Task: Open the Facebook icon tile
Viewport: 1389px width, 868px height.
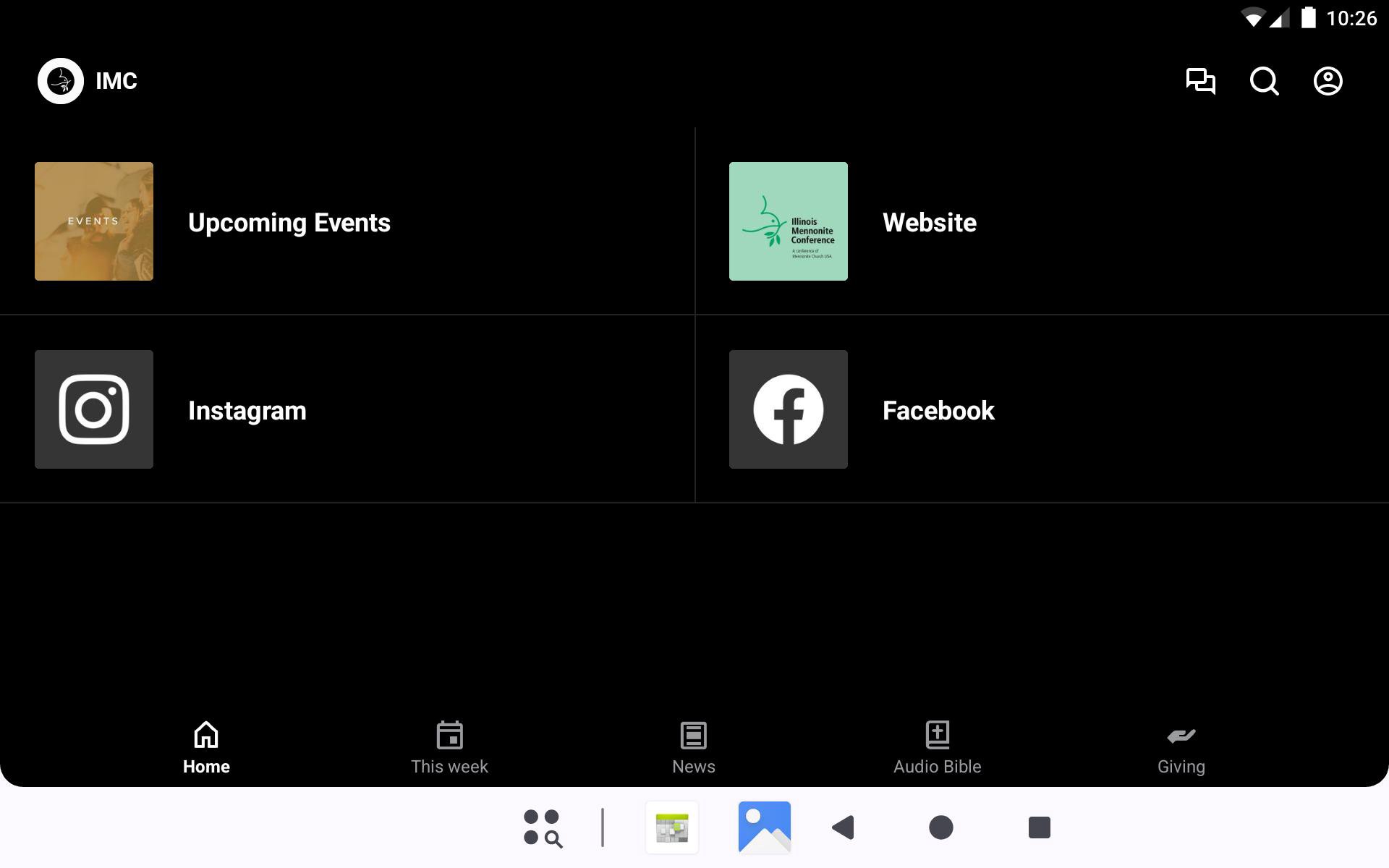Action: [x=789, y=409]
